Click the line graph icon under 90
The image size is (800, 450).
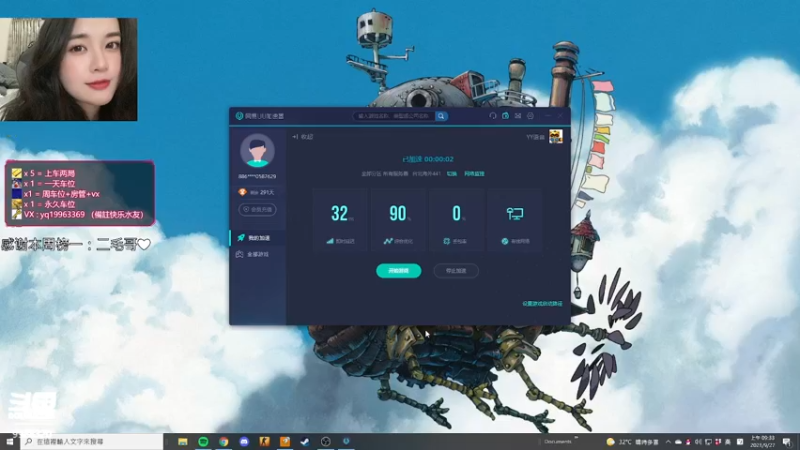[388, 241]
